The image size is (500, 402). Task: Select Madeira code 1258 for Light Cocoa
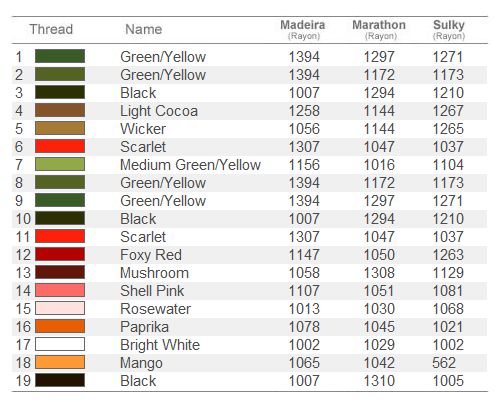pyautogui.click(x=304, y=111)
